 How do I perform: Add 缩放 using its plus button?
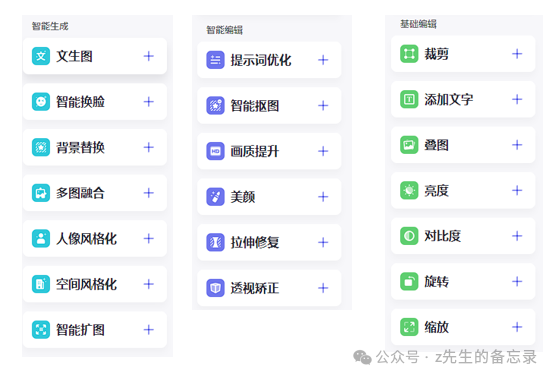(517, 327)
